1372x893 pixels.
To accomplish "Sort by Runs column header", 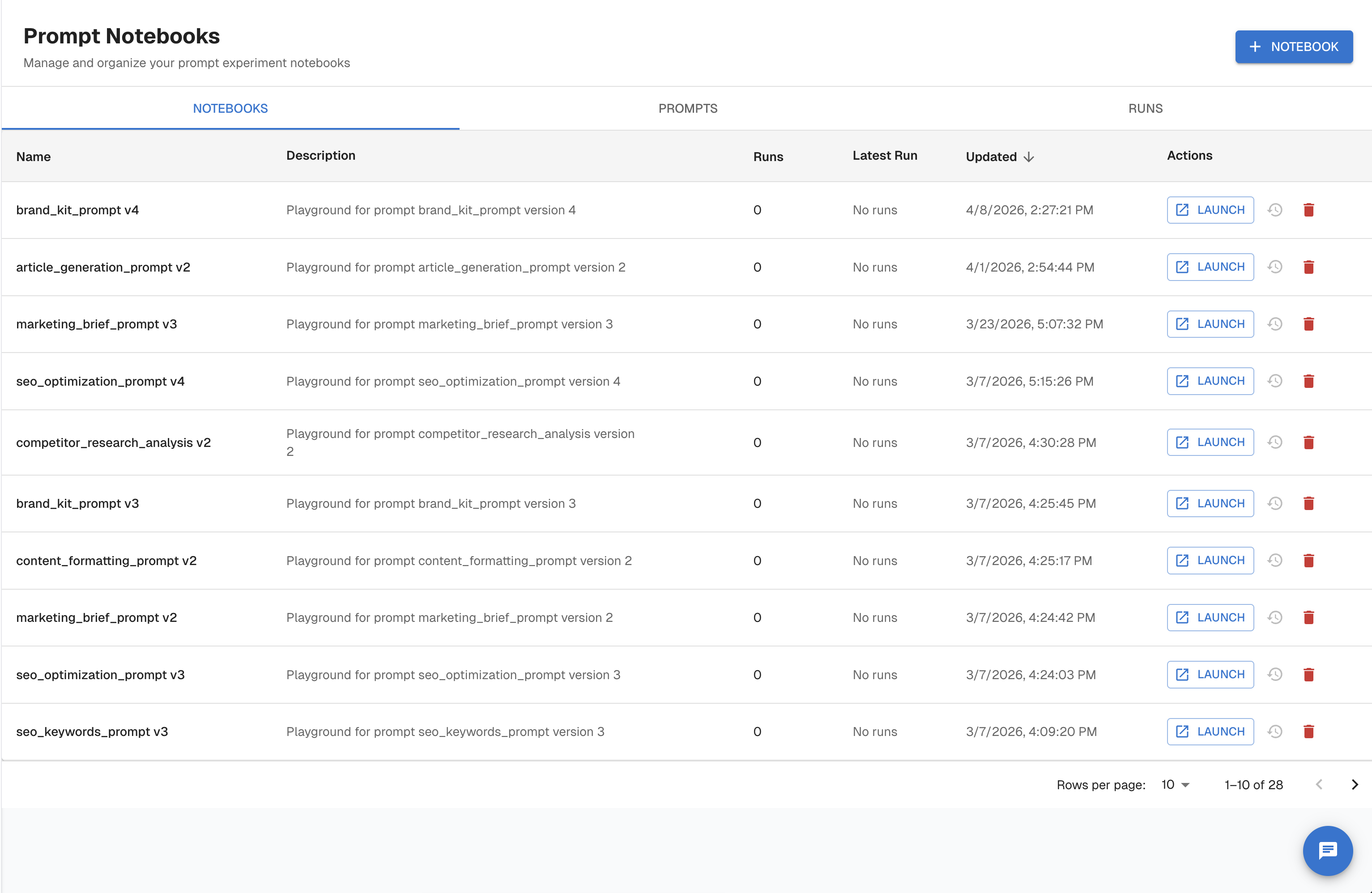I will [768, 157].
